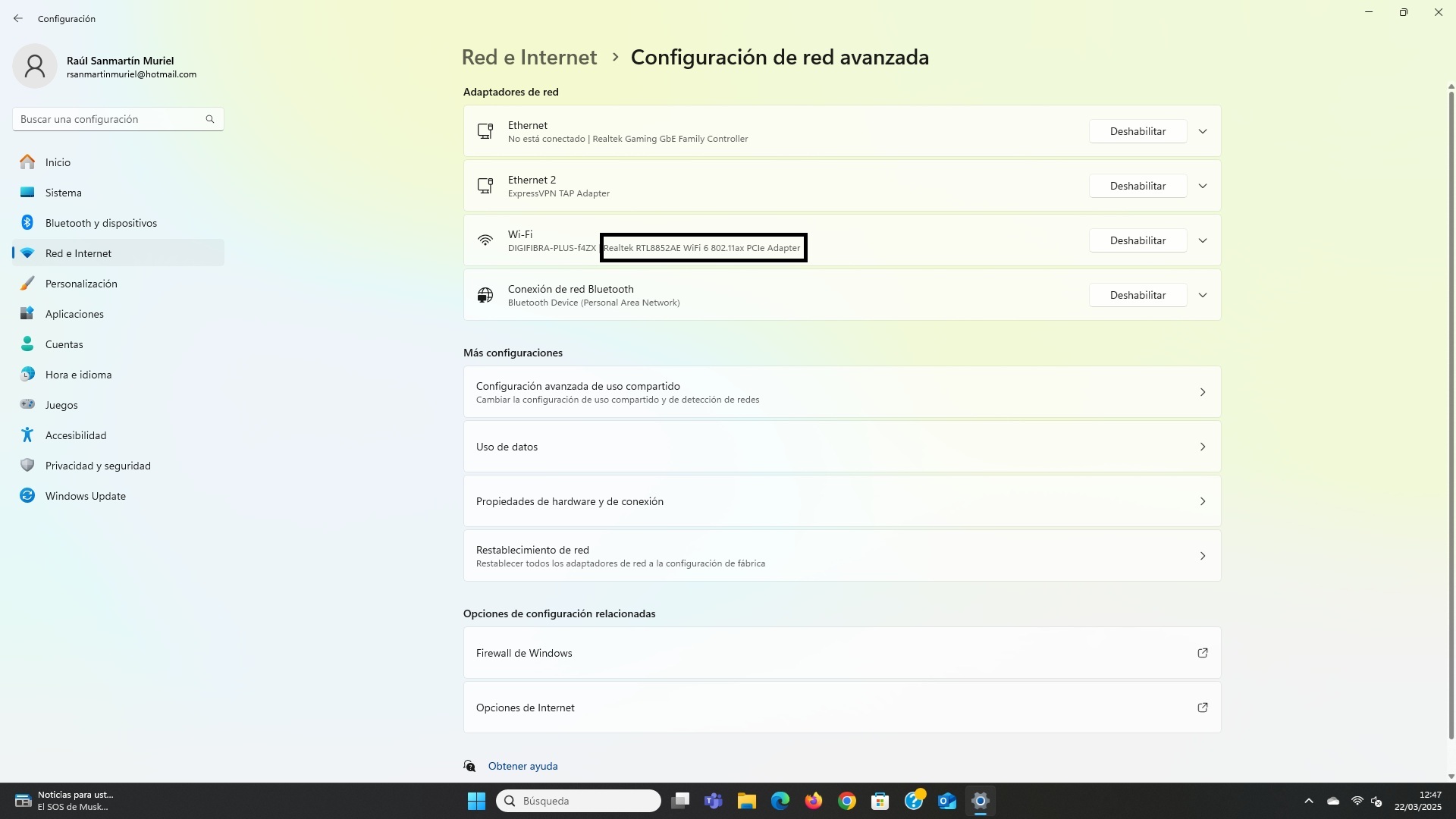Viewport: 1456px width, 819px height.
Task: Go to Windows Update section
Action: coord(85,496)
